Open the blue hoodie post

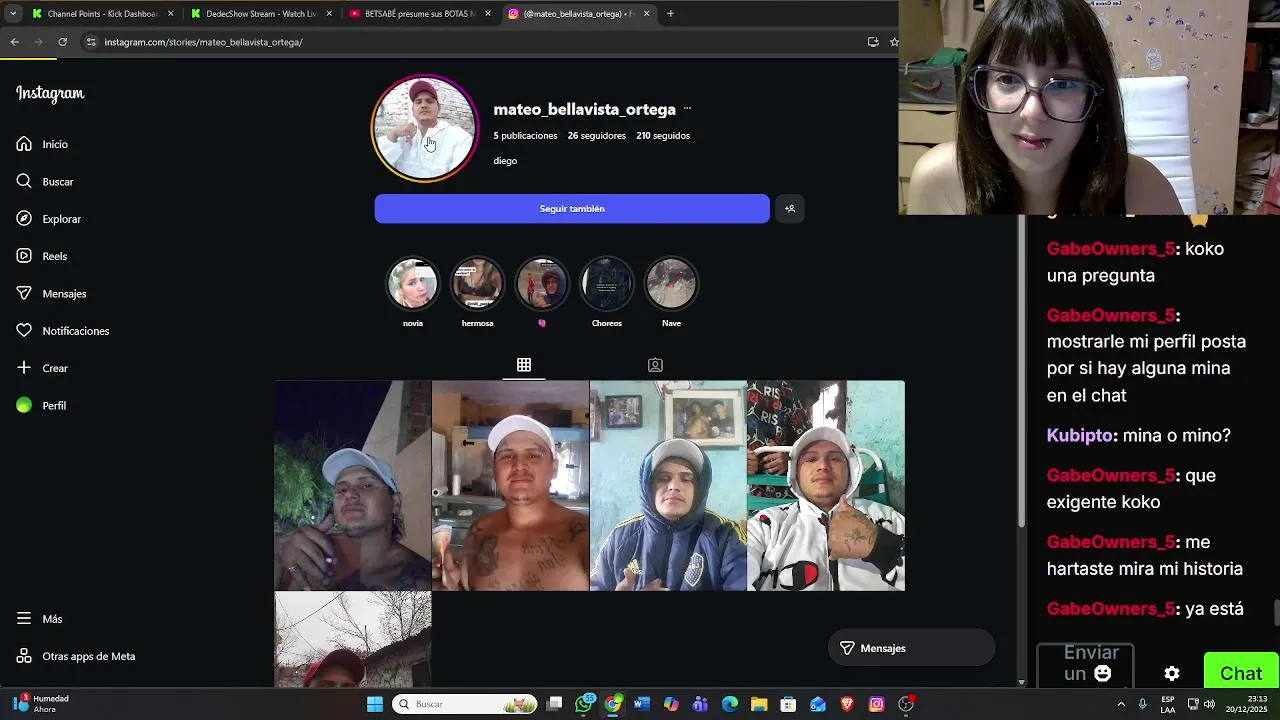[668, 485]
